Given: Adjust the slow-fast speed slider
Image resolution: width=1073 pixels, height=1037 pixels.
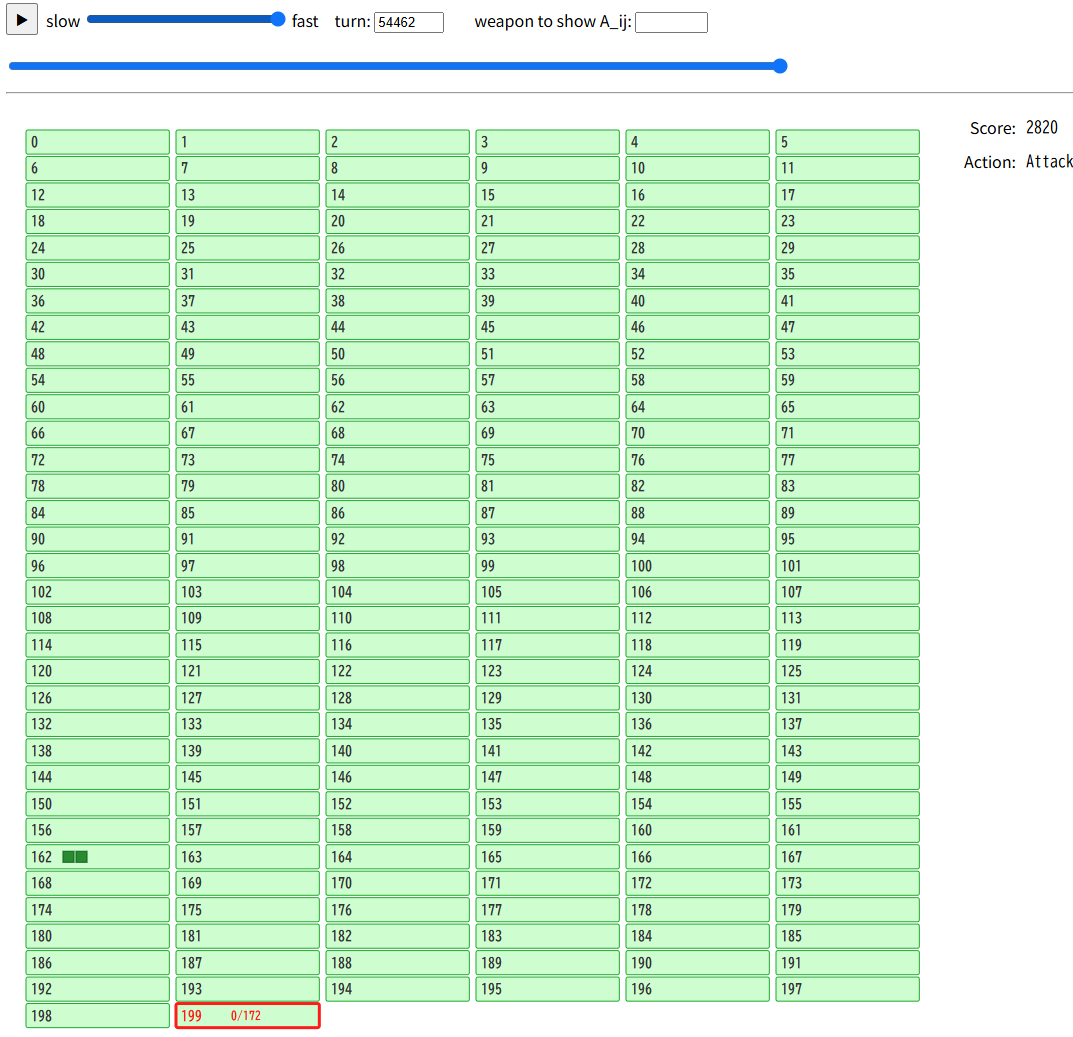Looking at the screenshot, I should [x=185, y=19].
